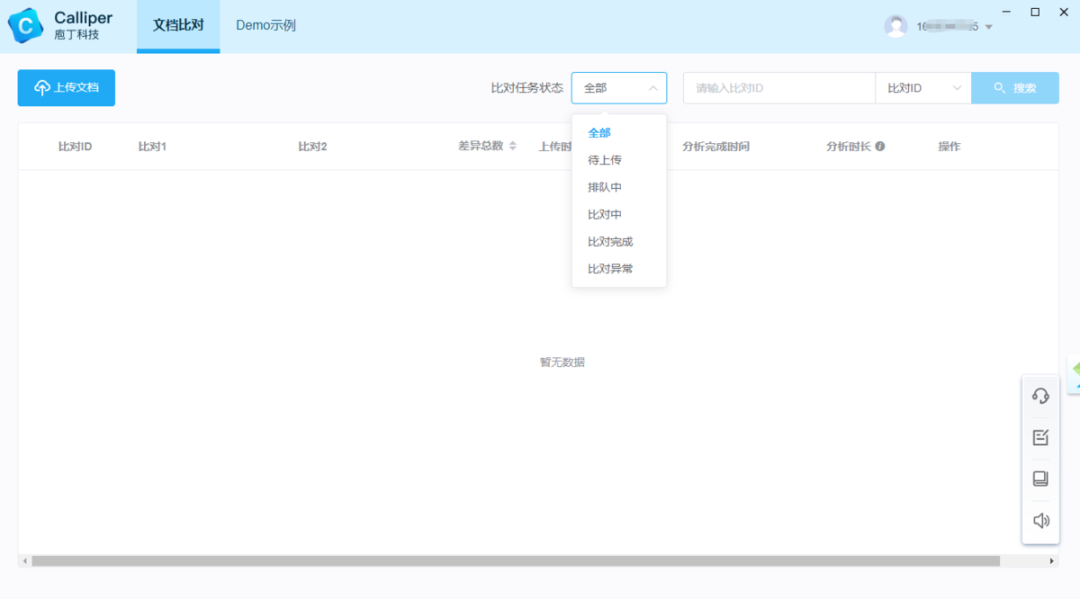The image size is (1080, 599).
Task: Click the 暂无数据 empty message
Action: click(562, 362)
